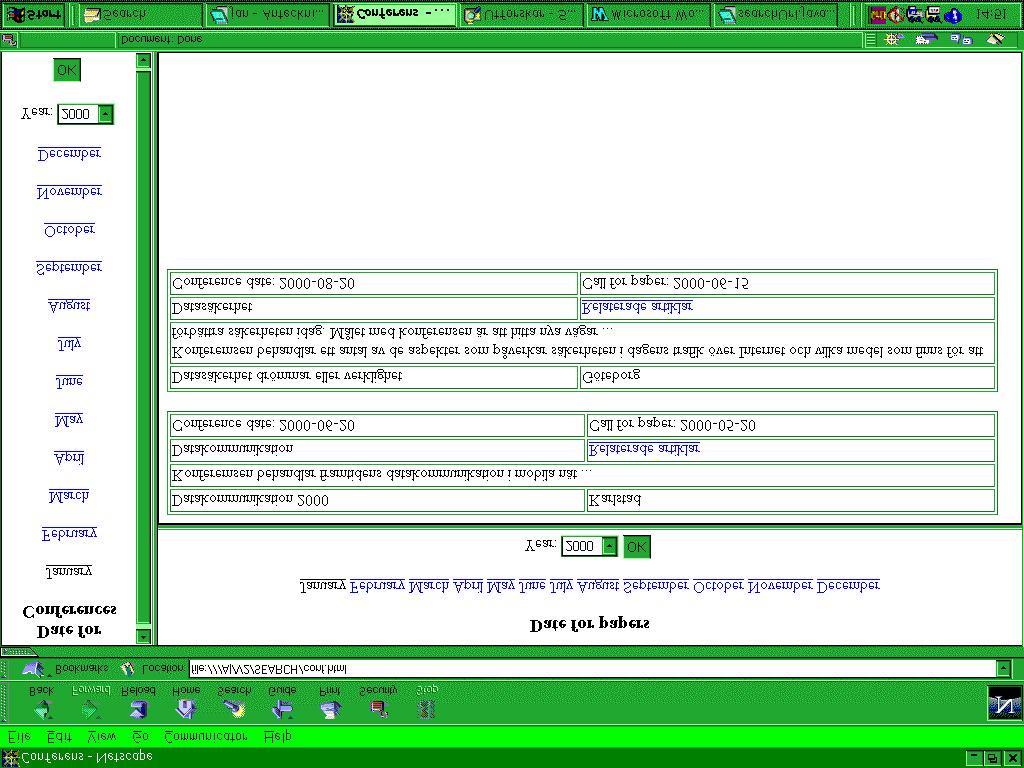Click March in the Date for papers month row
This screenshot has height=768, width=1024.
(x=428, y=585)
